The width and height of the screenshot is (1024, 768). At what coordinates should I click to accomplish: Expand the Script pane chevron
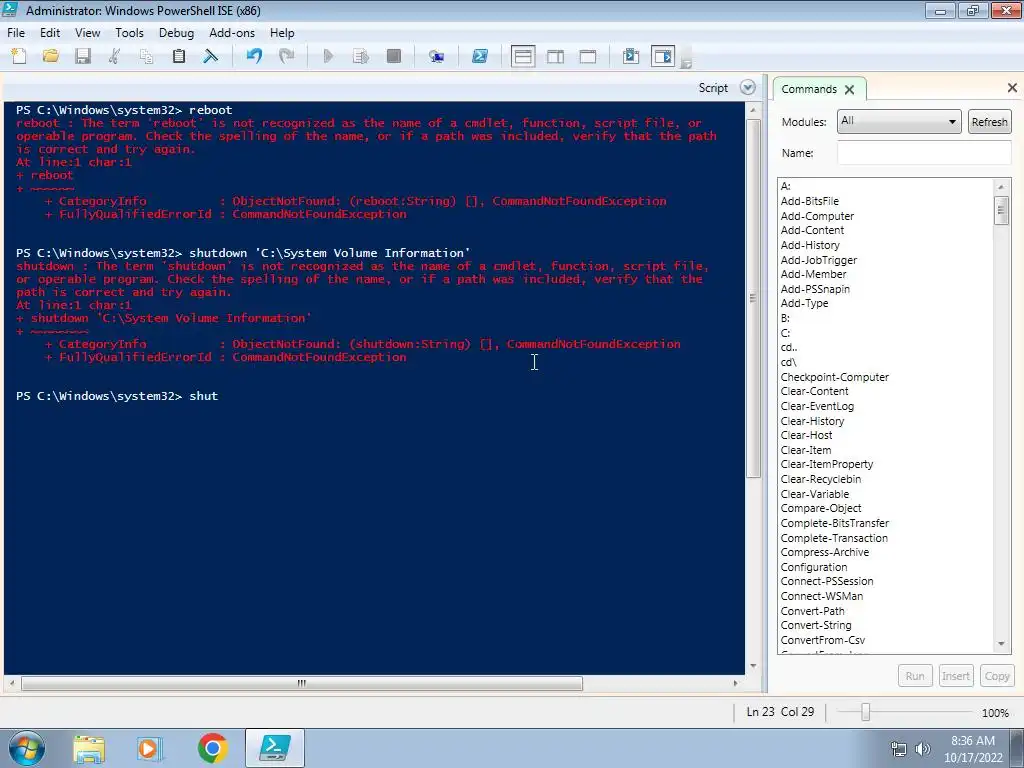748,88
